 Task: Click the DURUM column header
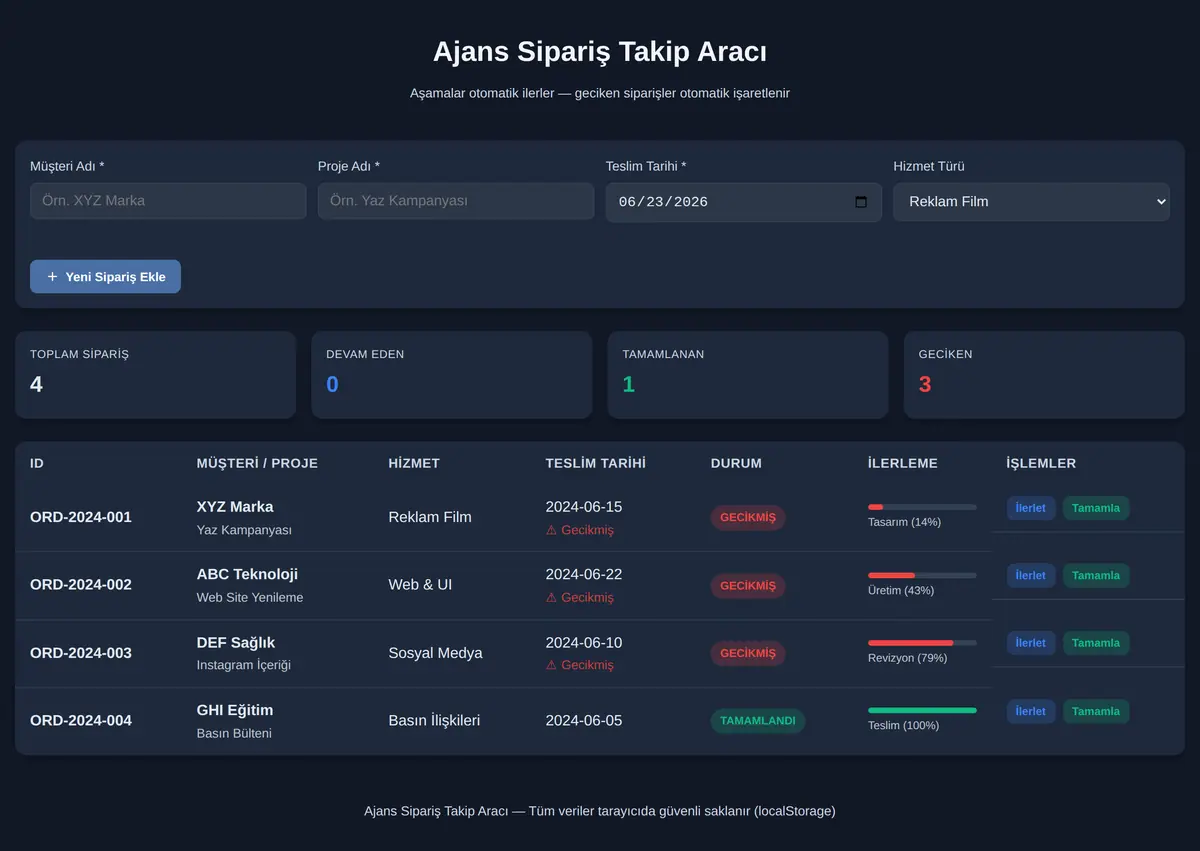(x=736, y=463)
